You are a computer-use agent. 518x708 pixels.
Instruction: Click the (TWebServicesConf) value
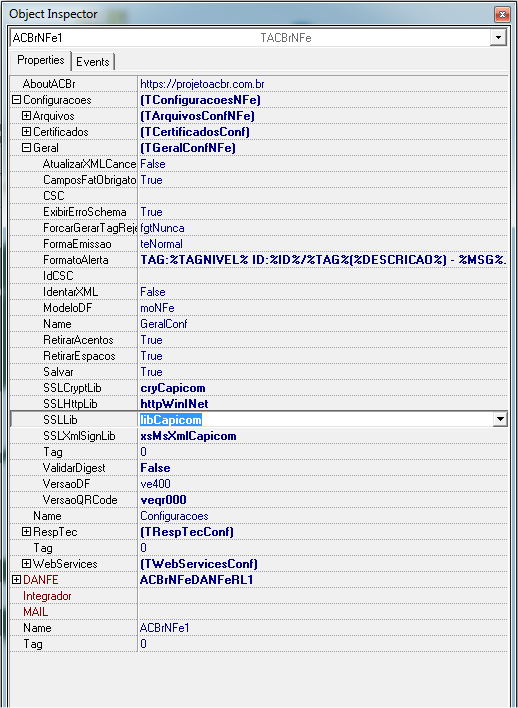[199, 564]
